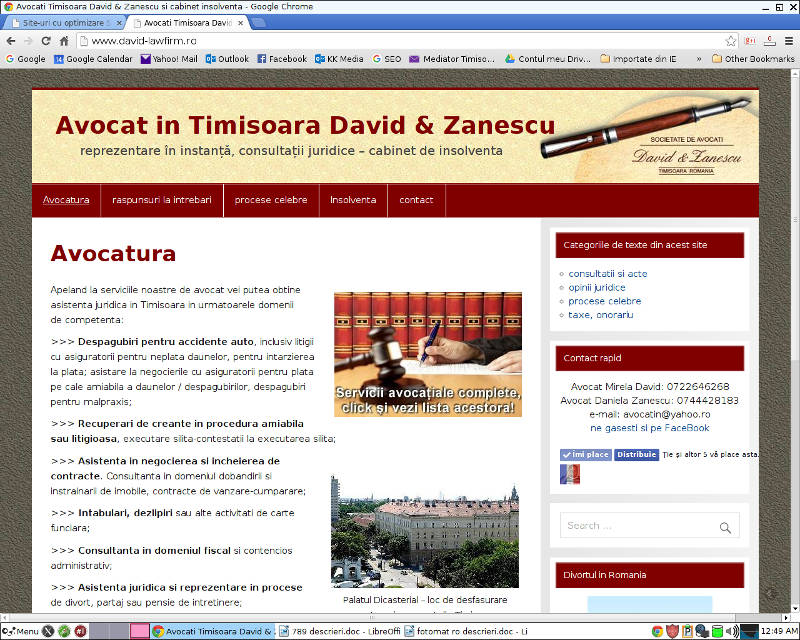Screen dimensions: 800x640
Task: Open the Facebook bookmark
Action: tap(282, 59)
